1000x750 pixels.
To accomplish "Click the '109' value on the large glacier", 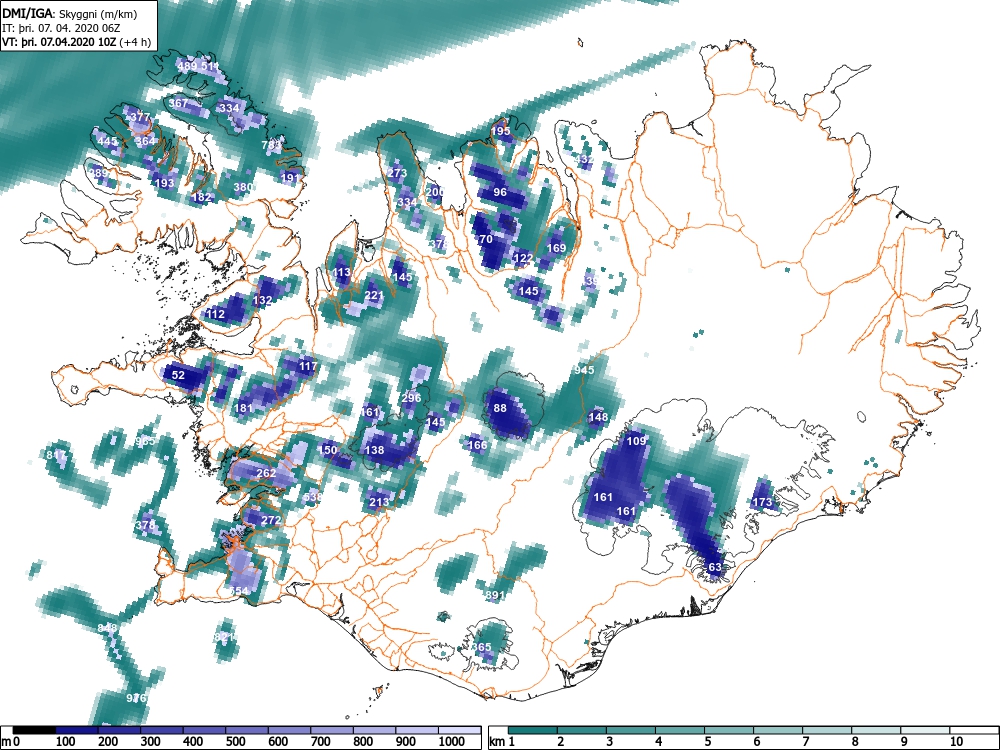I will pos(636,441).
